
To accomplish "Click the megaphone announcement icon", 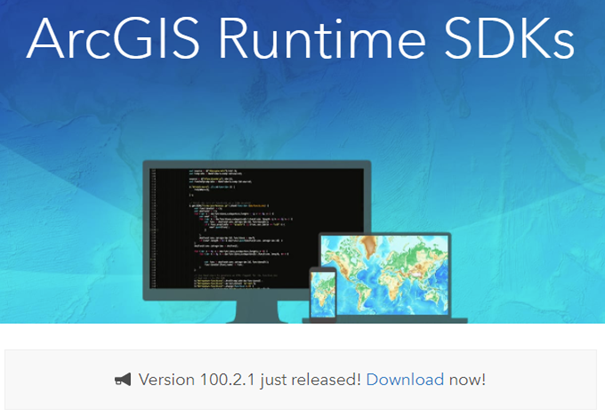I will point(123,380).
